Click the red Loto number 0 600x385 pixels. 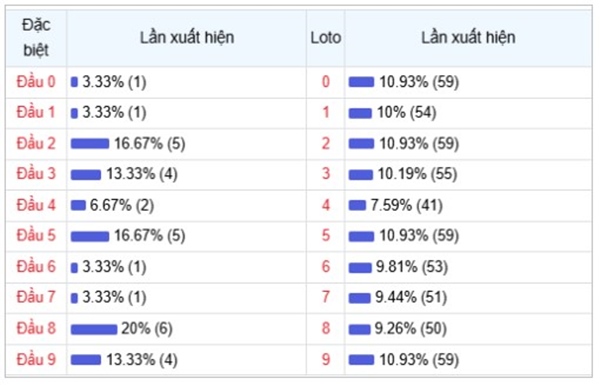[326, 82]
